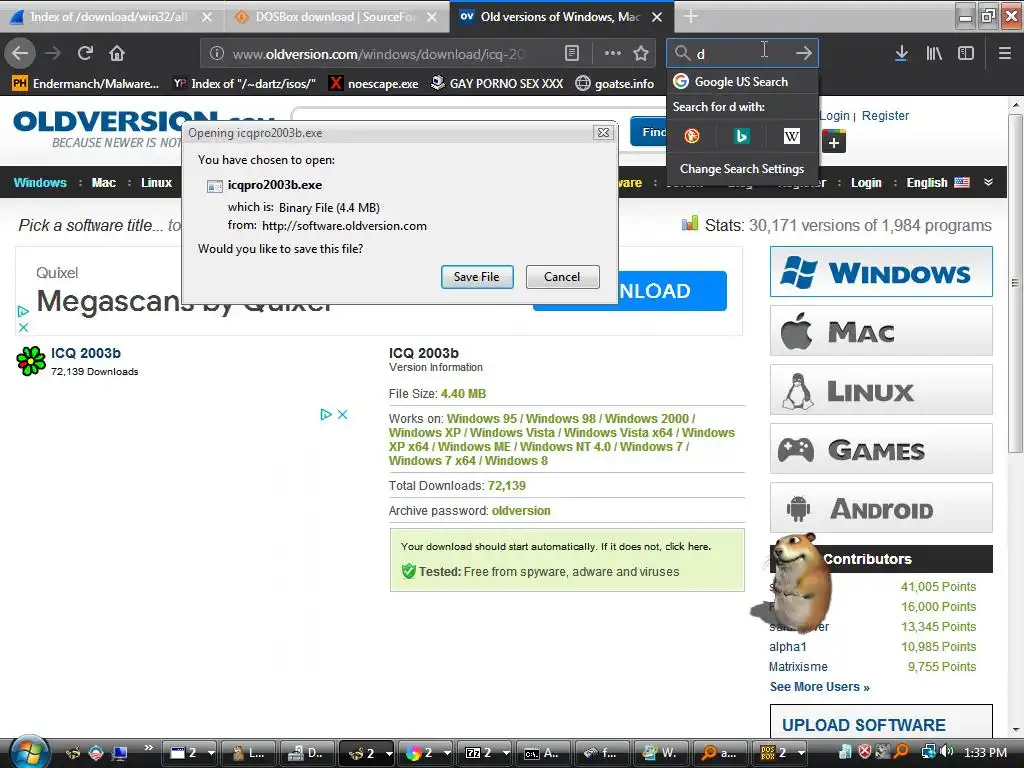Image resolution: width=1024 pixels, height=768 pixels.
Task: Open the Linux menu on the site navbar
Action: point(157,183)
